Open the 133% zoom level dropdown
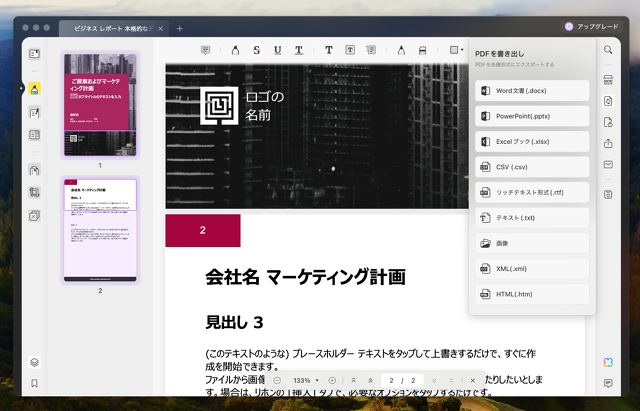640x411 pixels. tap(305, 380)
